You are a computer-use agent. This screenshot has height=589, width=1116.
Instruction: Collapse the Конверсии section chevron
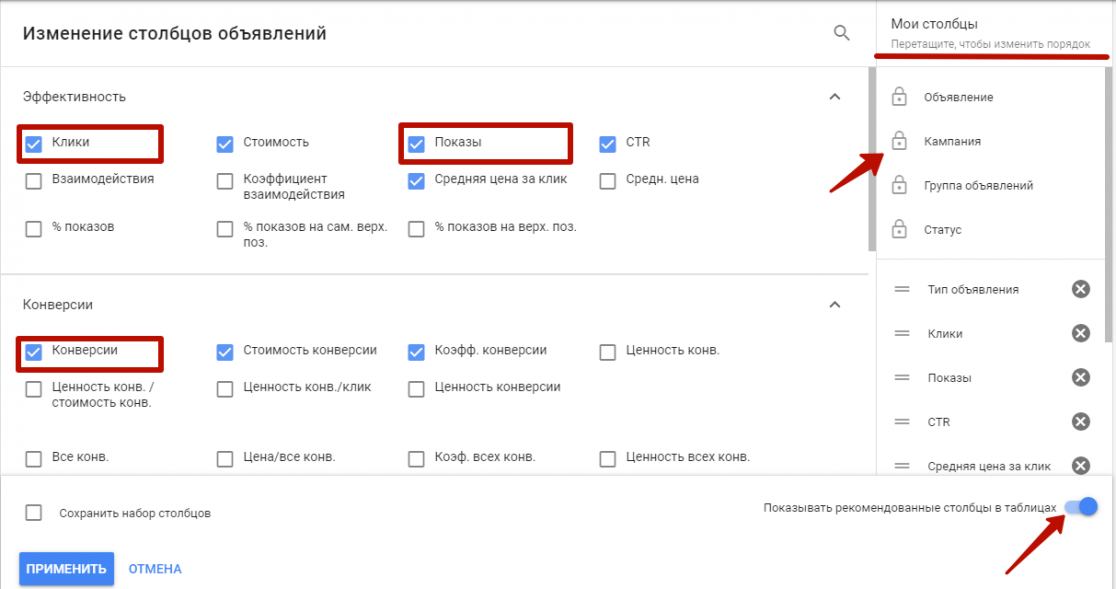[835, 304]
